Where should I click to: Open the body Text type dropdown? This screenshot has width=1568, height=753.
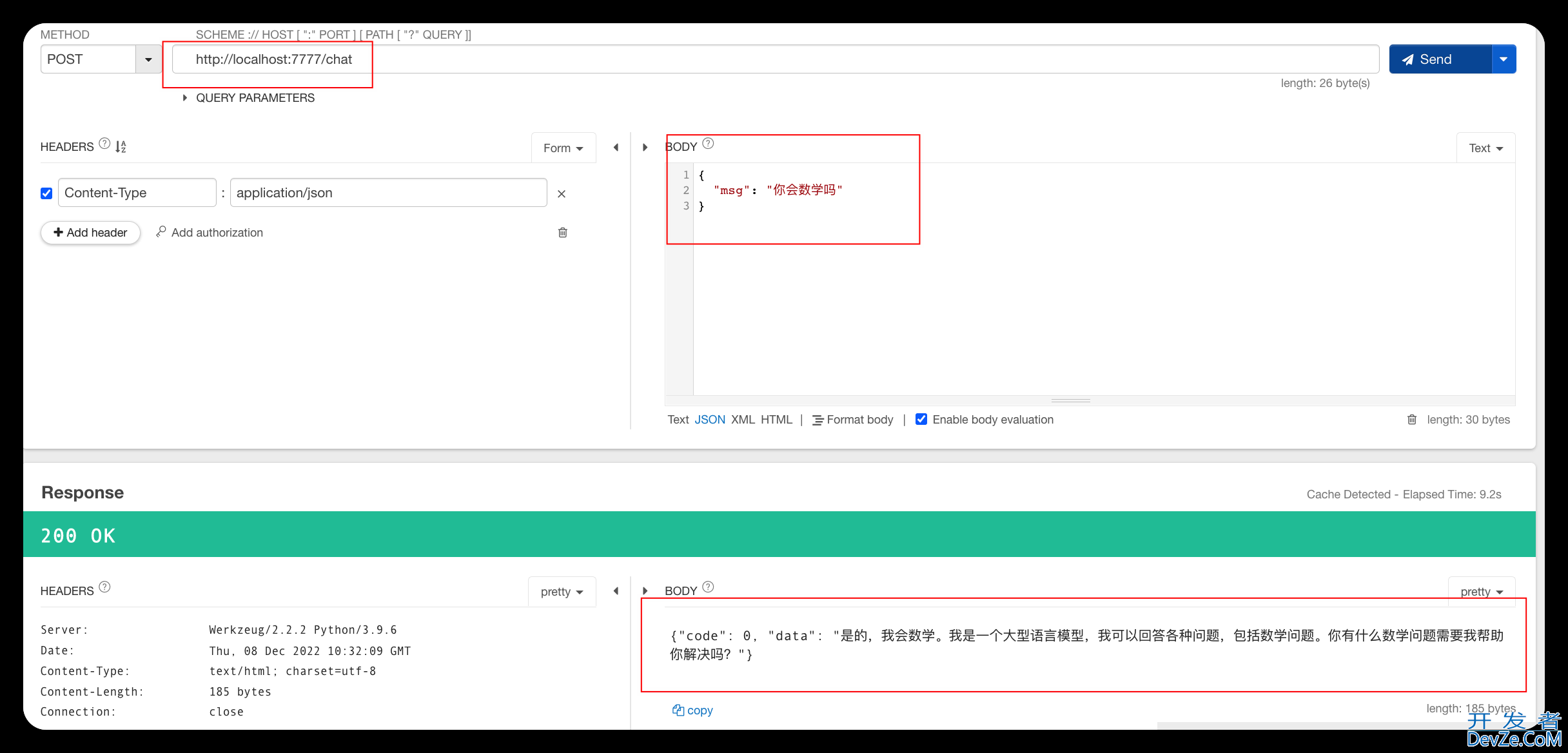tap(1485, 148)
